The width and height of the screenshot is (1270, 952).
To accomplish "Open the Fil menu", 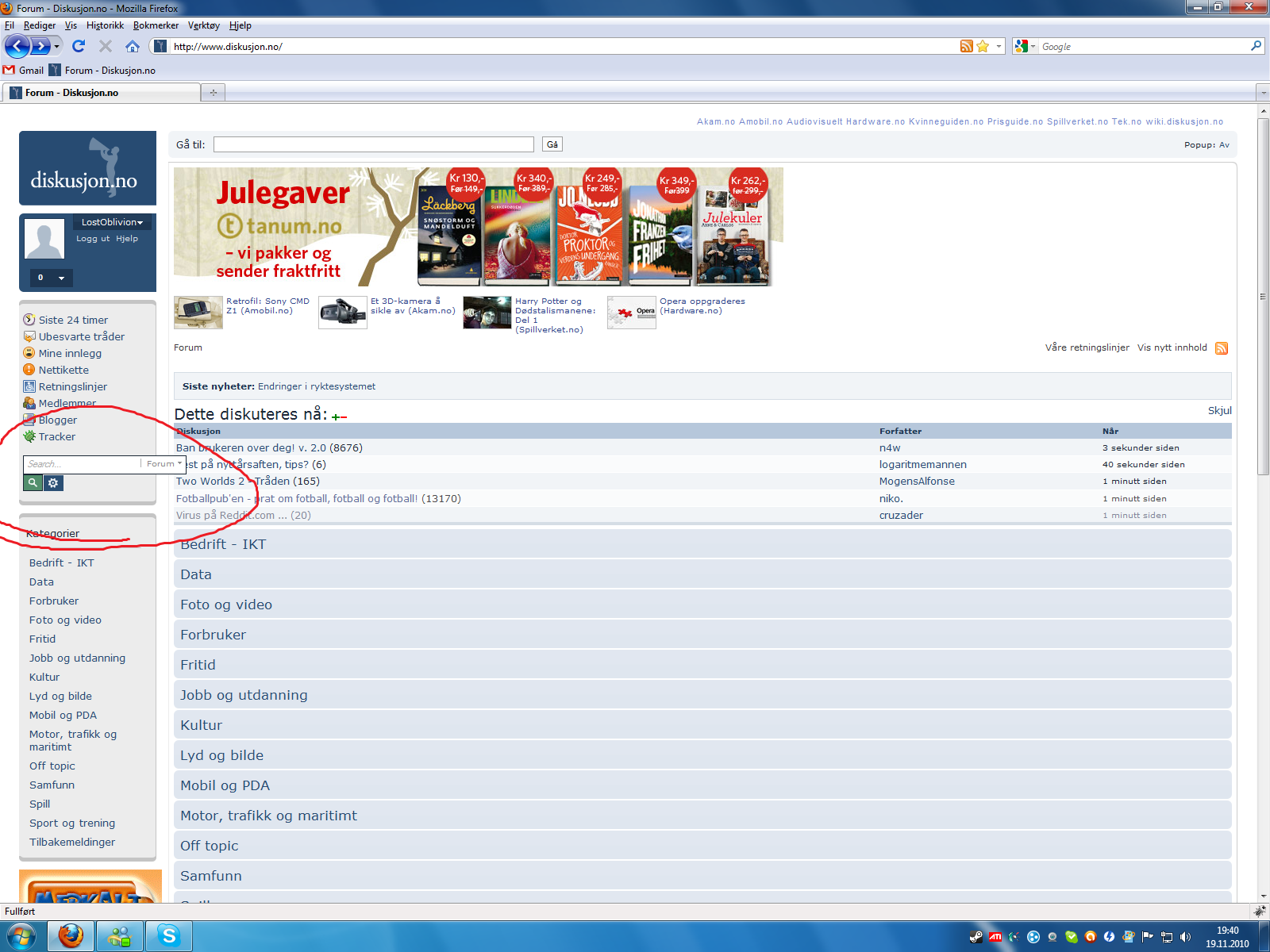I will (10, 25).
